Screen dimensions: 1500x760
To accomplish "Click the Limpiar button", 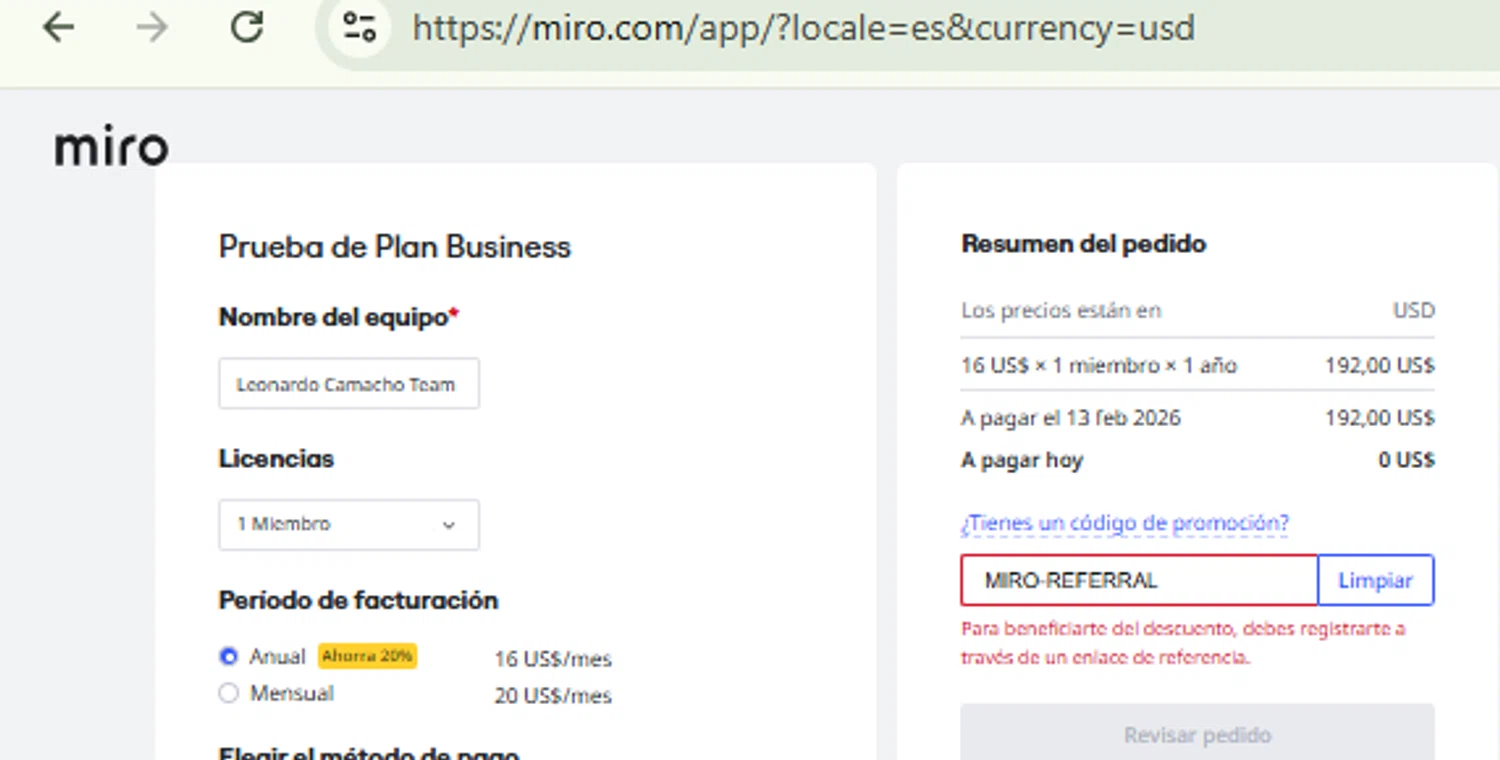I will (x=1375, y=580).
